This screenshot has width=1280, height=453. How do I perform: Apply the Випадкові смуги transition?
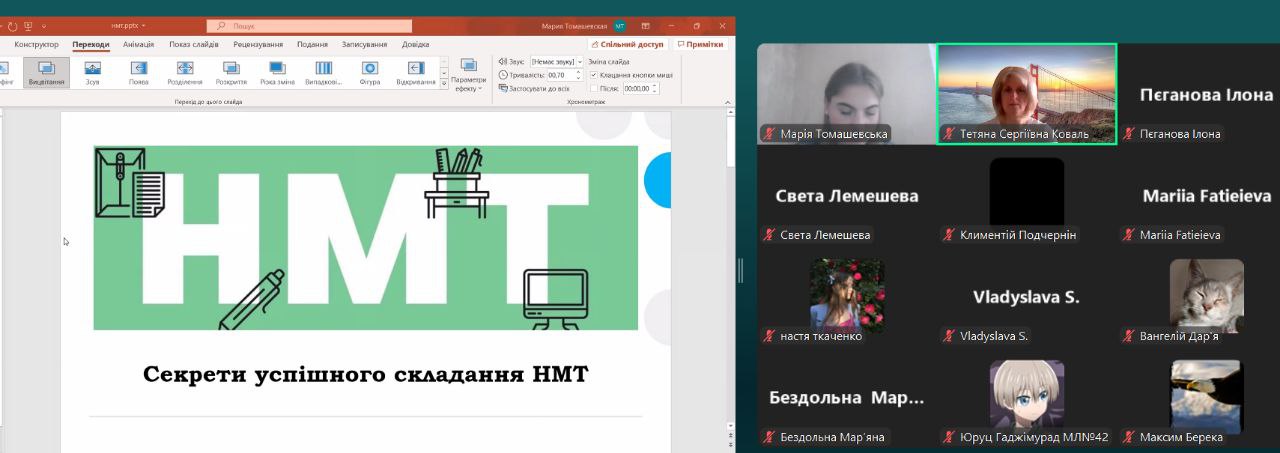[323, 72]
